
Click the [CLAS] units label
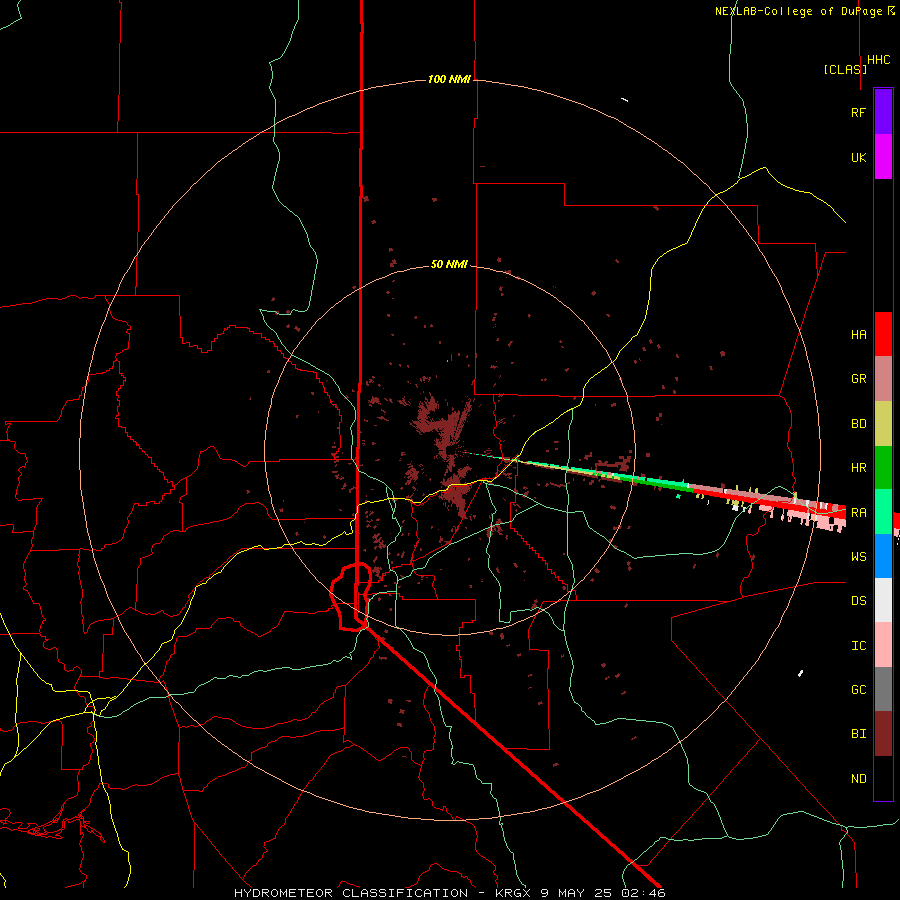click(x=845, y=69)
